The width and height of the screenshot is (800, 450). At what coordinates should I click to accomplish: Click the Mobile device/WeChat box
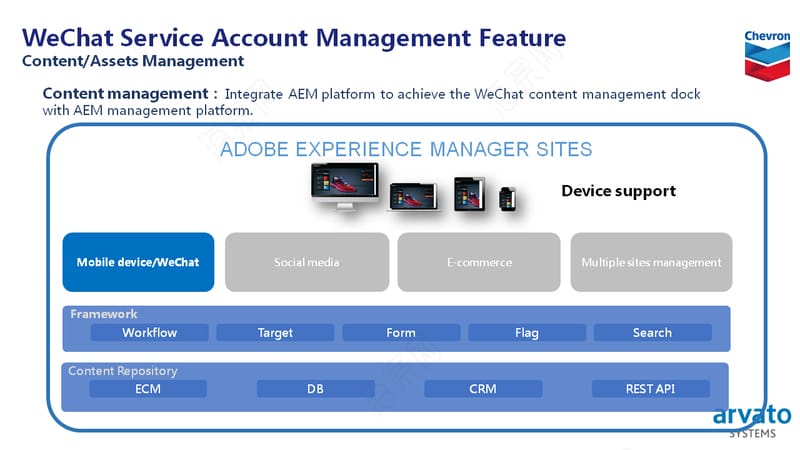click(x=138, y=262)
